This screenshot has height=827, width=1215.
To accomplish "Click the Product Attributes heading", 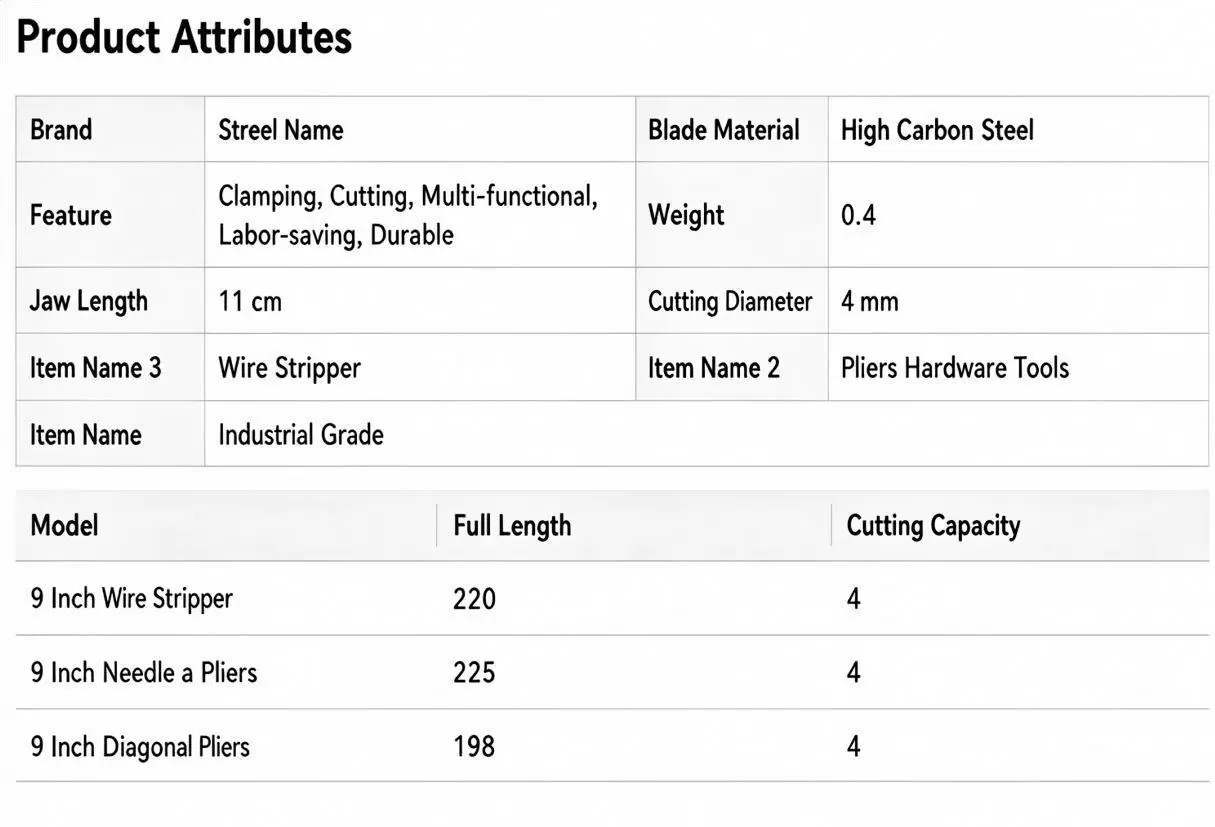I will (x=184, y=38).
